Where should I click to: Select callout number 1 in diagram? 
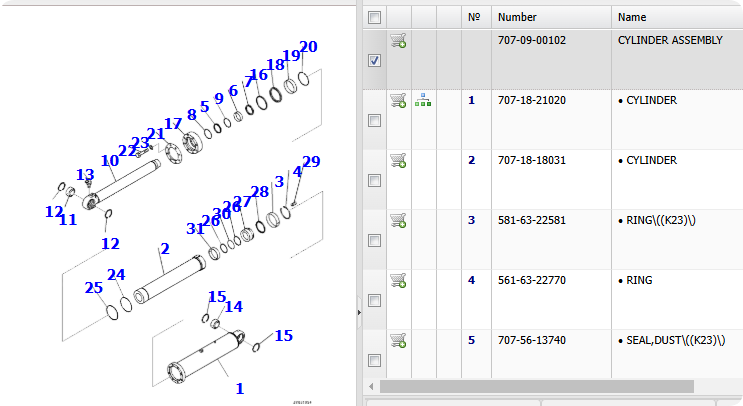(x=240, y=389)
